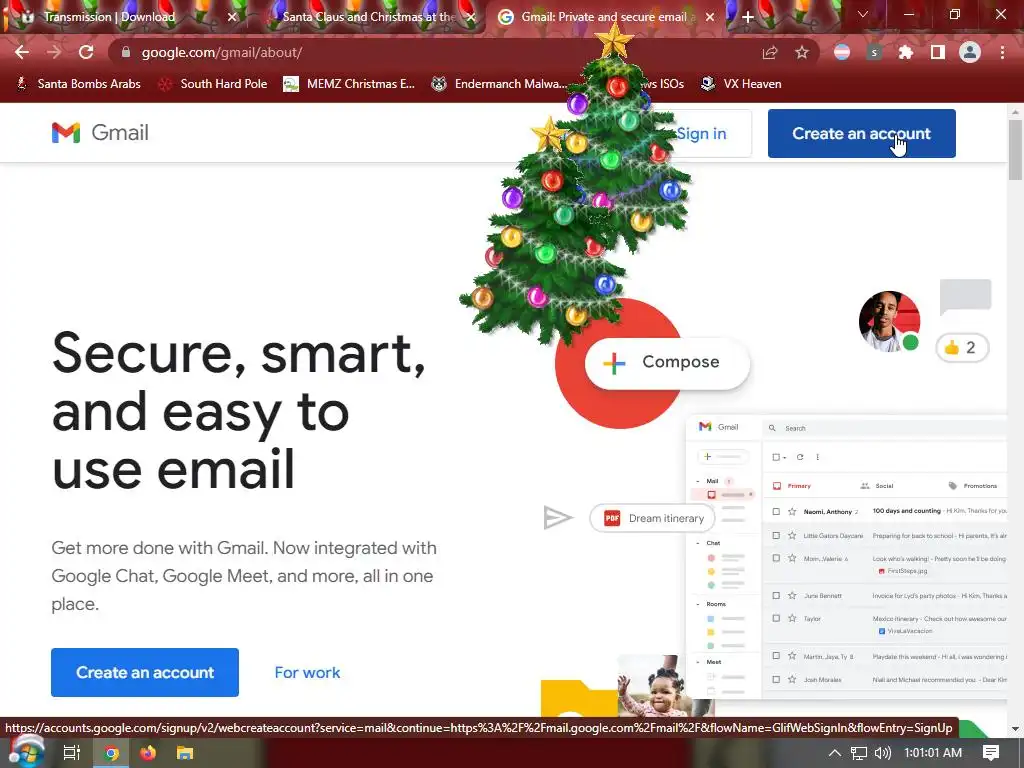This screenshot has width=1024, height=768.
Task: Click the refresh icon in Gmail preview
Action: [x=800, y=457]
